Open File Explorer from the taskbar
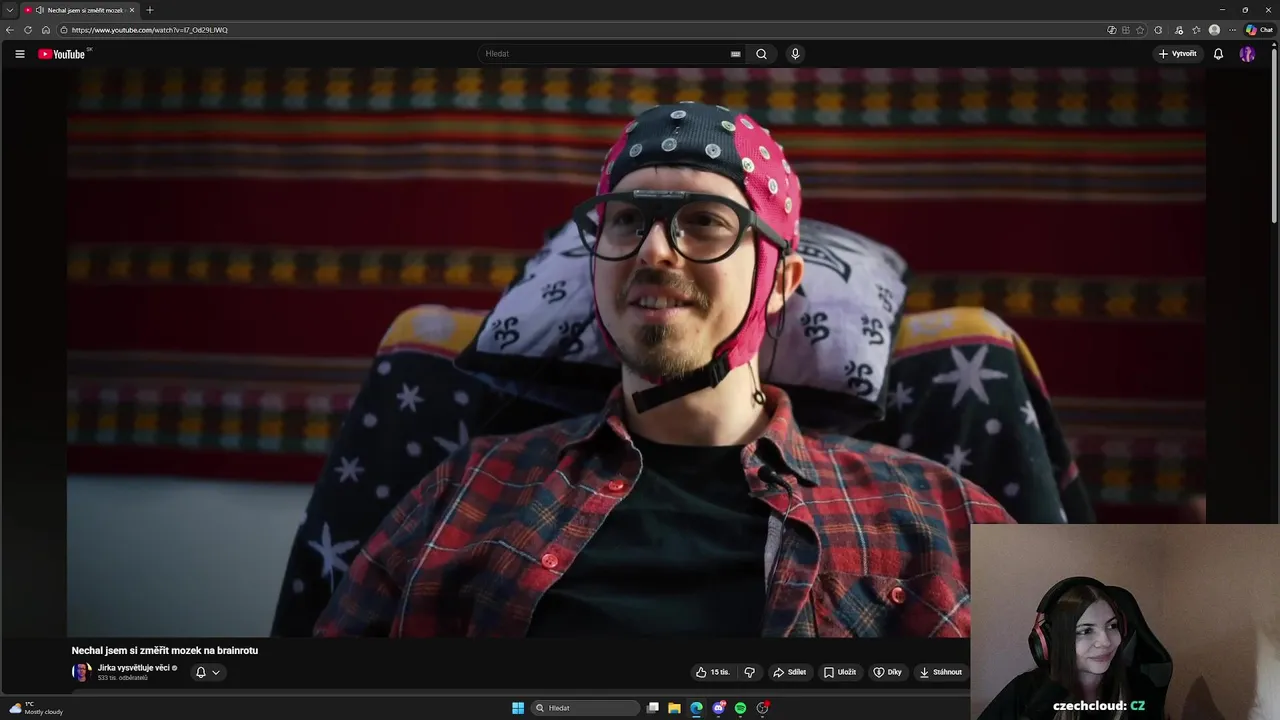1280x720 pixels. click(674, 708)
